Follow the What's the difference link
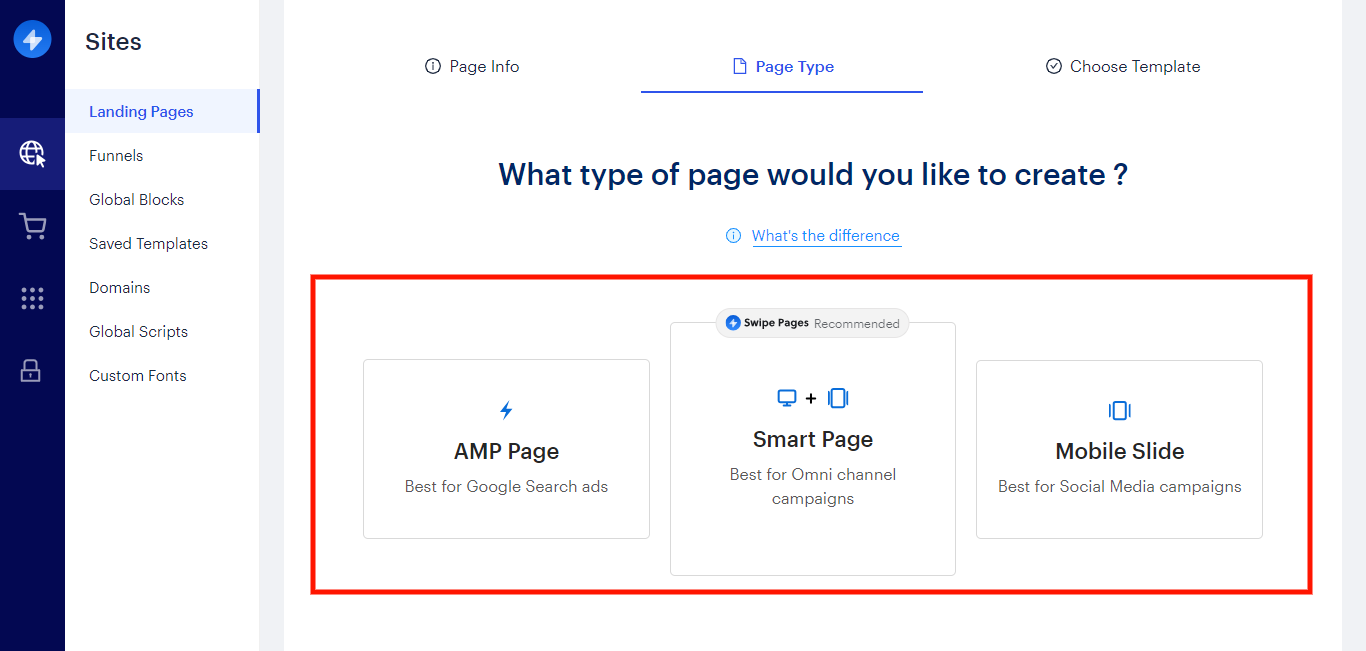This screenshot has height=651, width=1366. tap(826, 236)
